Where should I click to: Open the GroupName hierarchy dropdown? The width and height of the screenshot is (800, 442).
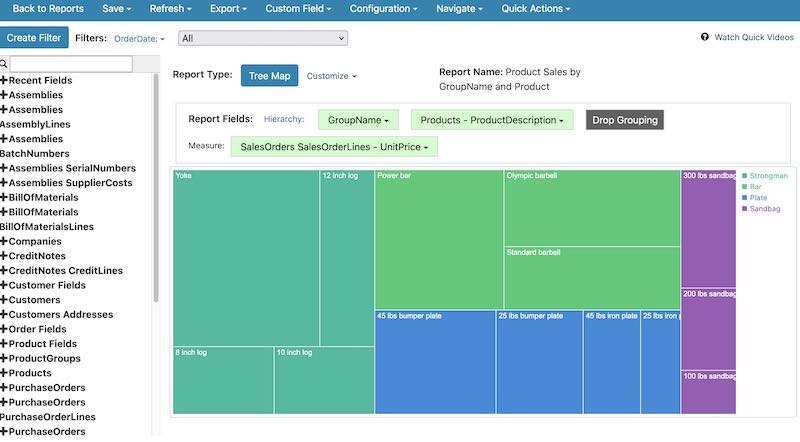(358, 120)
